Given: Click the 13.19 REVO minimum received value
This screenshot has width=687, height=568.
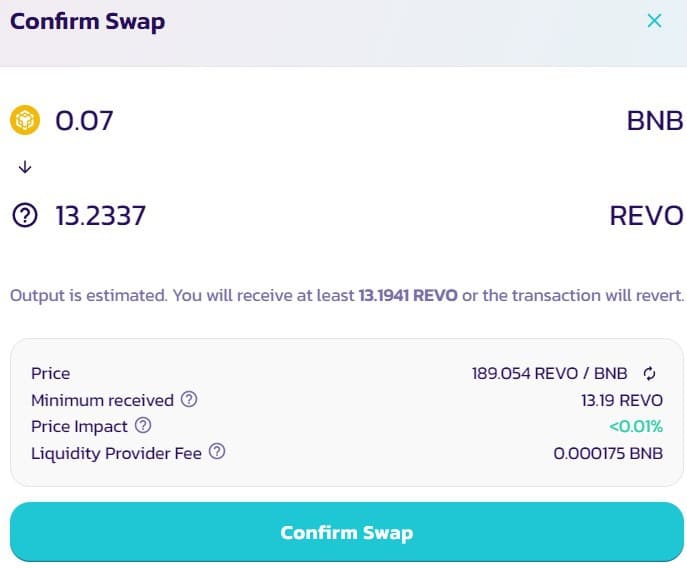Looking at the screenshot, I should click(622, 400).
